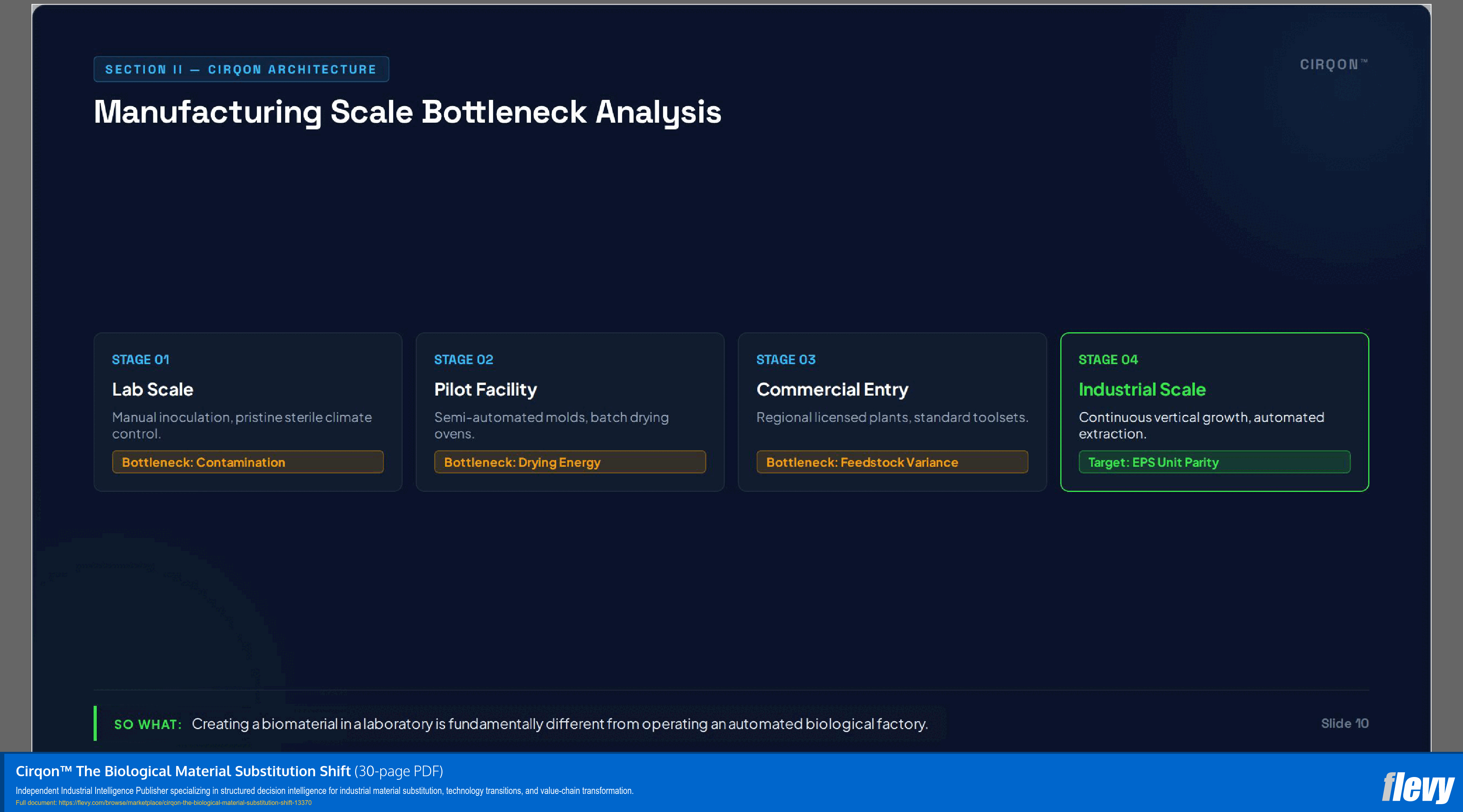Click the Bottleneck: Feedstock Variance tag
This screenshot has width=1463, height=812.
(892, 462)
